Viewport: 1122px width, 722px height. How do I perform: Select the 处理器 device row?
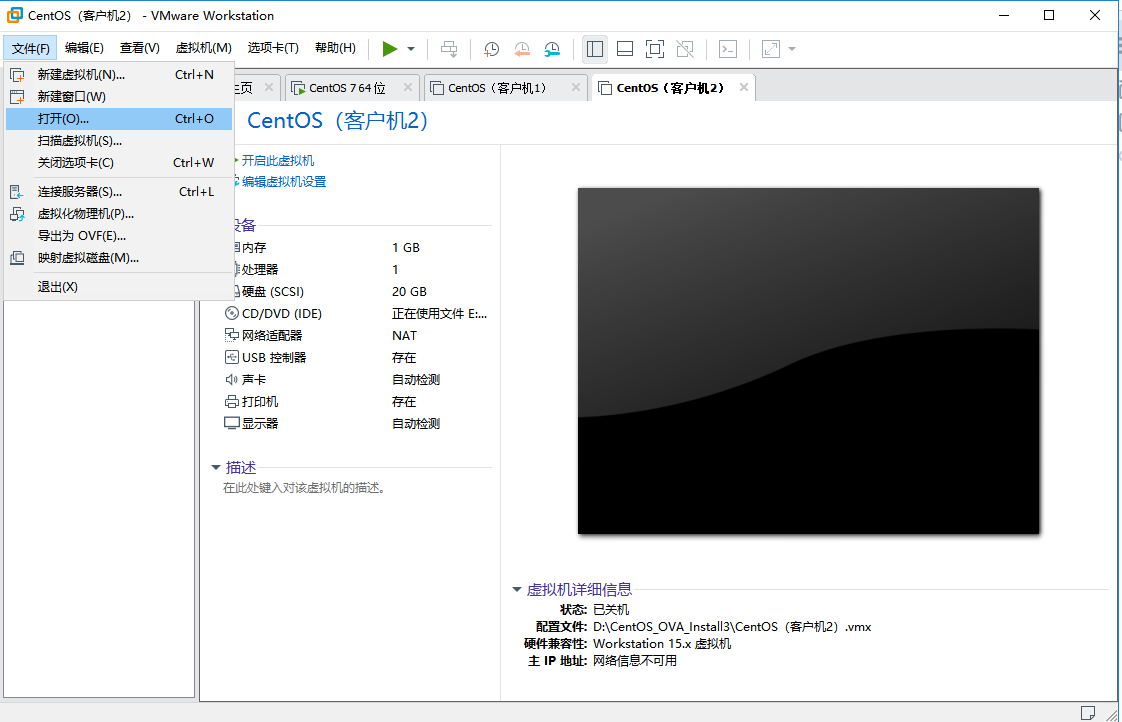pos(358,270)
